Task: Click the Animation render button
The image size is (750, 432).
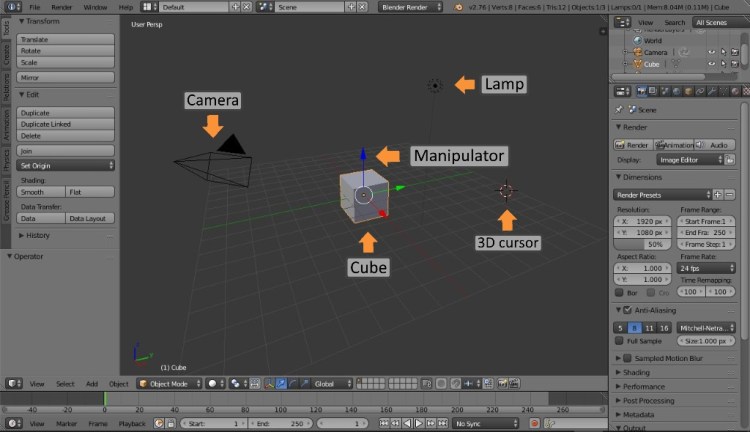Action: 675,144
